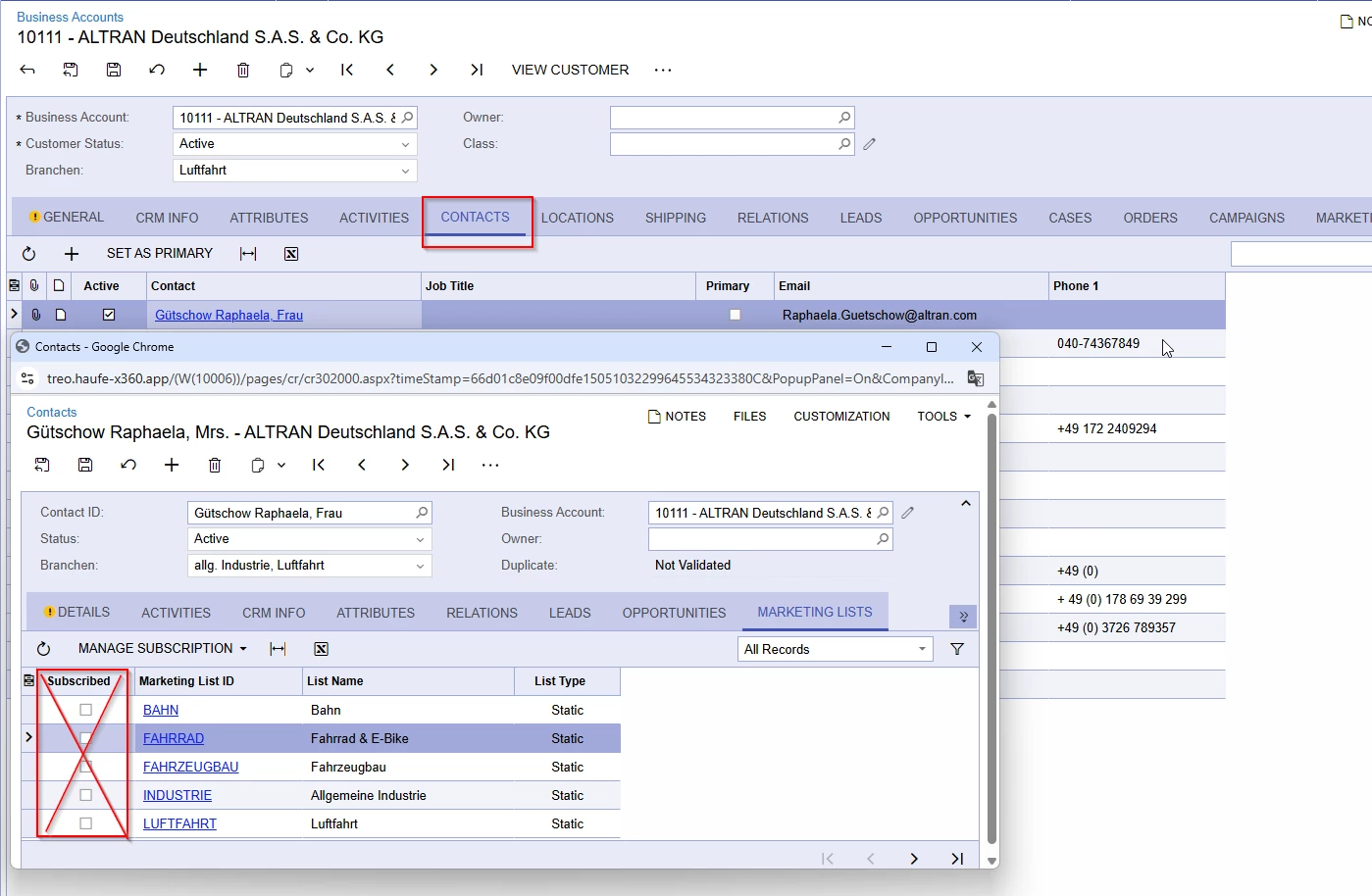
Task: Click pencil edit icon beside popup Business Account
Action: [908, 513]
